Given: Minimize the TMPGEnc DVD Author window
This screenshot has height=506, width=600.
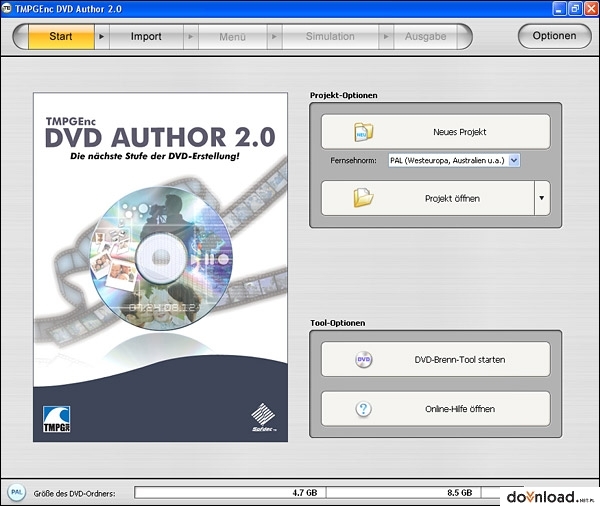Looking at the screenshot, I should (559, 9).
